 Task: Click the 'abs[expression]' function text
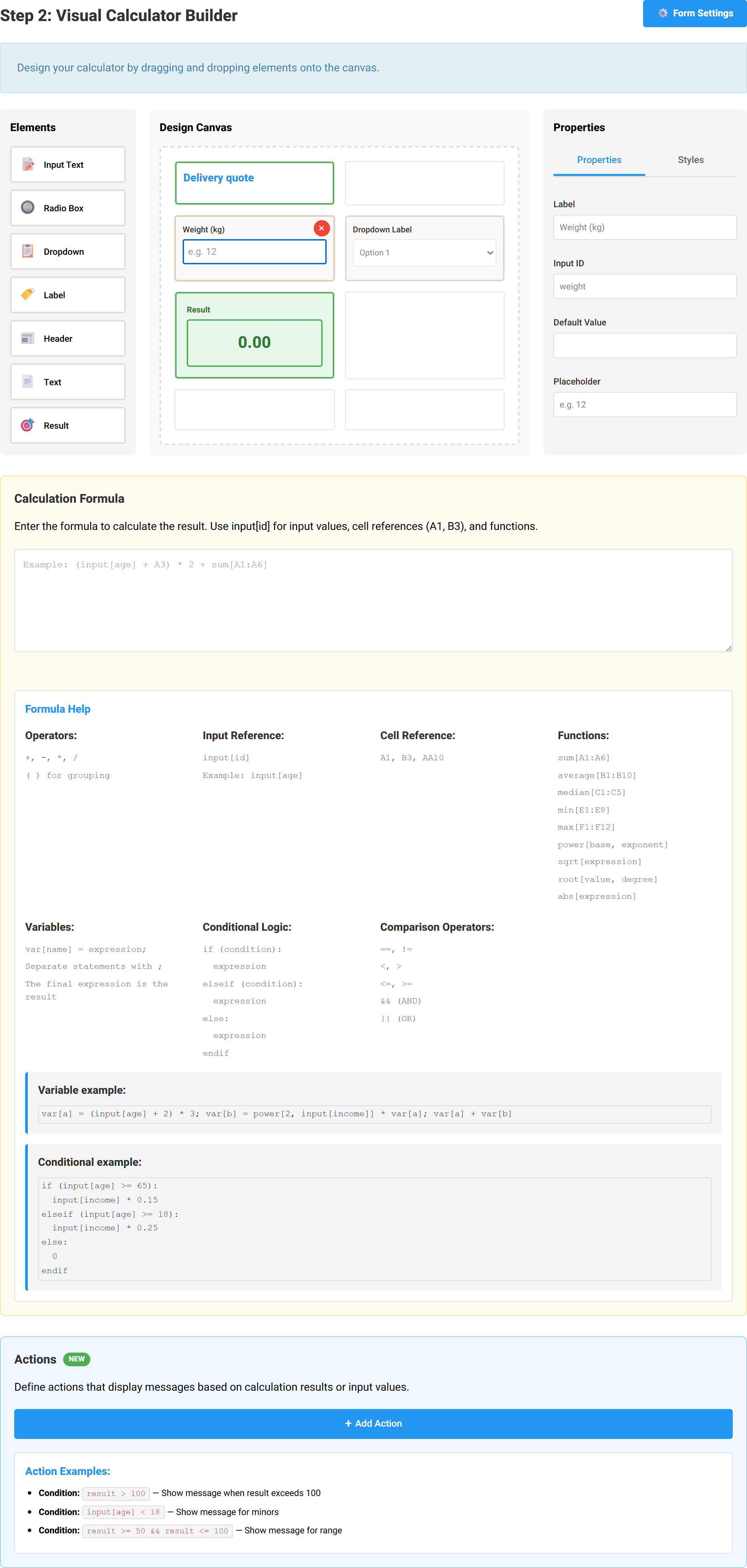tap(597, 897)
